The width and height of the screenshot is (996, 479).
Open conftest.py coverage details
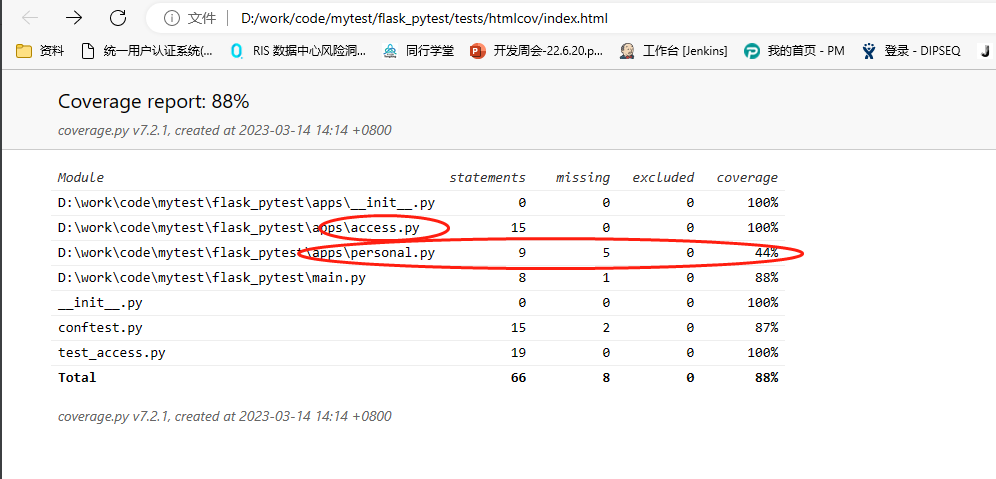[x=100, y=328]
